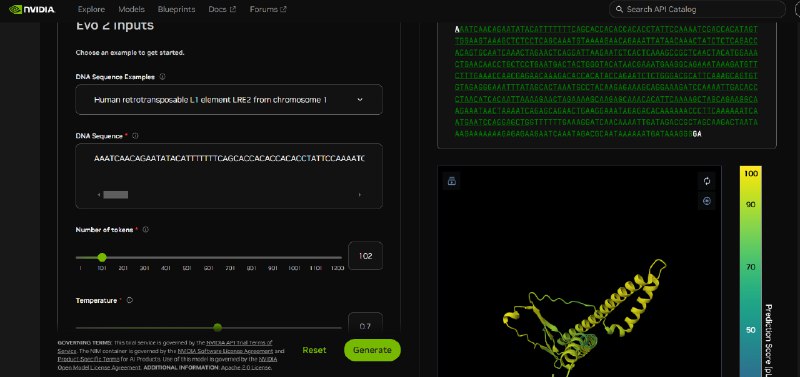800x377 pixels.
Task: Click the screenshot icon in viewer corner
Action: 452,181
